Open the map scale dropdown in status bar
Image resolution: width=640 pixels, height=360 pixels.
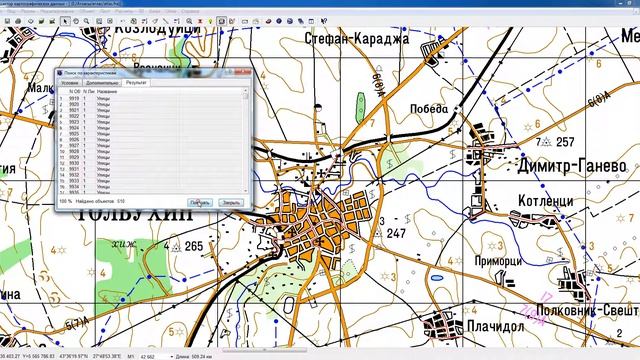[x=171, y=356]
